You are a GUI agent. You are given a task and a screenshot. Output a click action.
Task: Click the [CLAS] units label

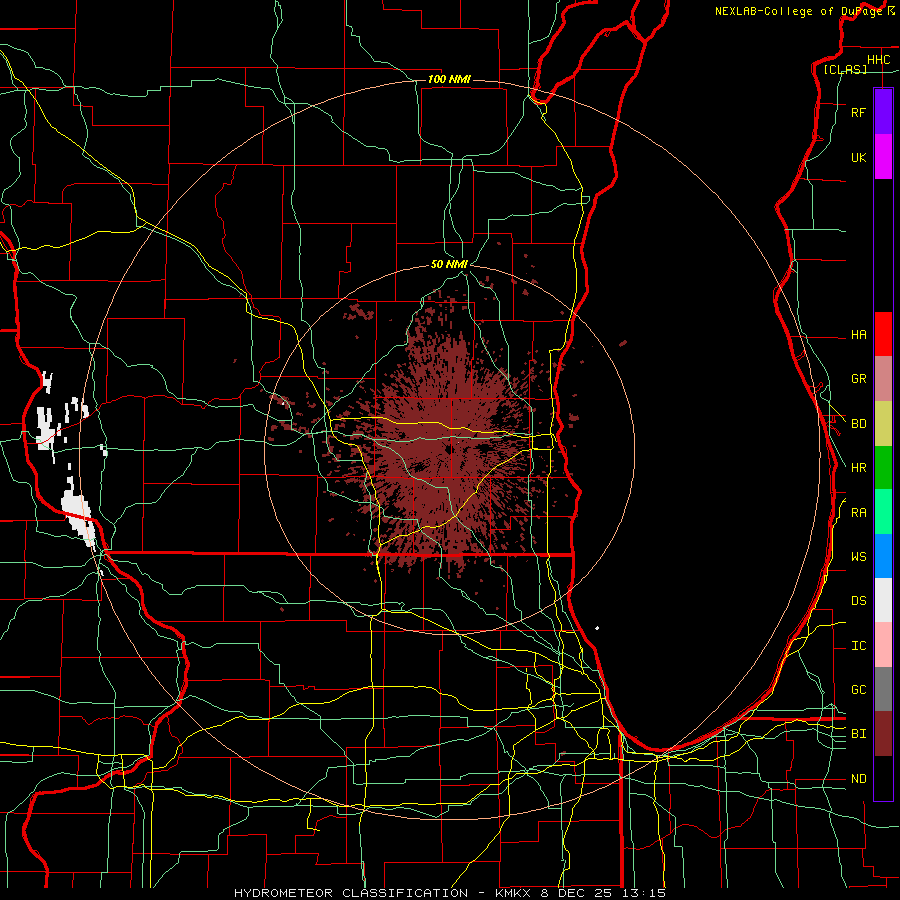pyautogui.click(x=845, y=69)
